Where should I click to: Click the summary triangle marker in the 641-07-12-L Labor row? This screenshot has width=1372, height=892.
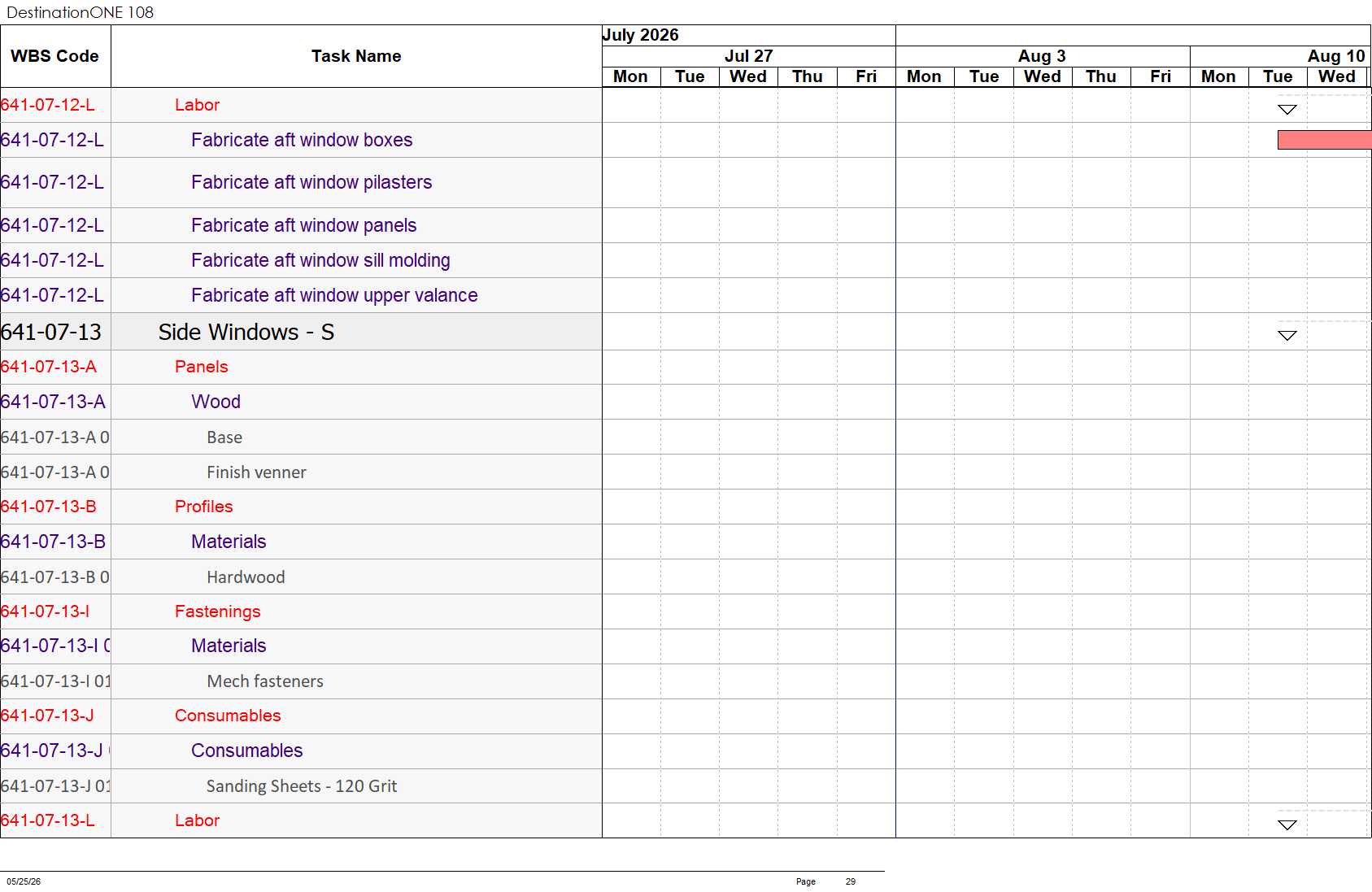click(1287, 110)
